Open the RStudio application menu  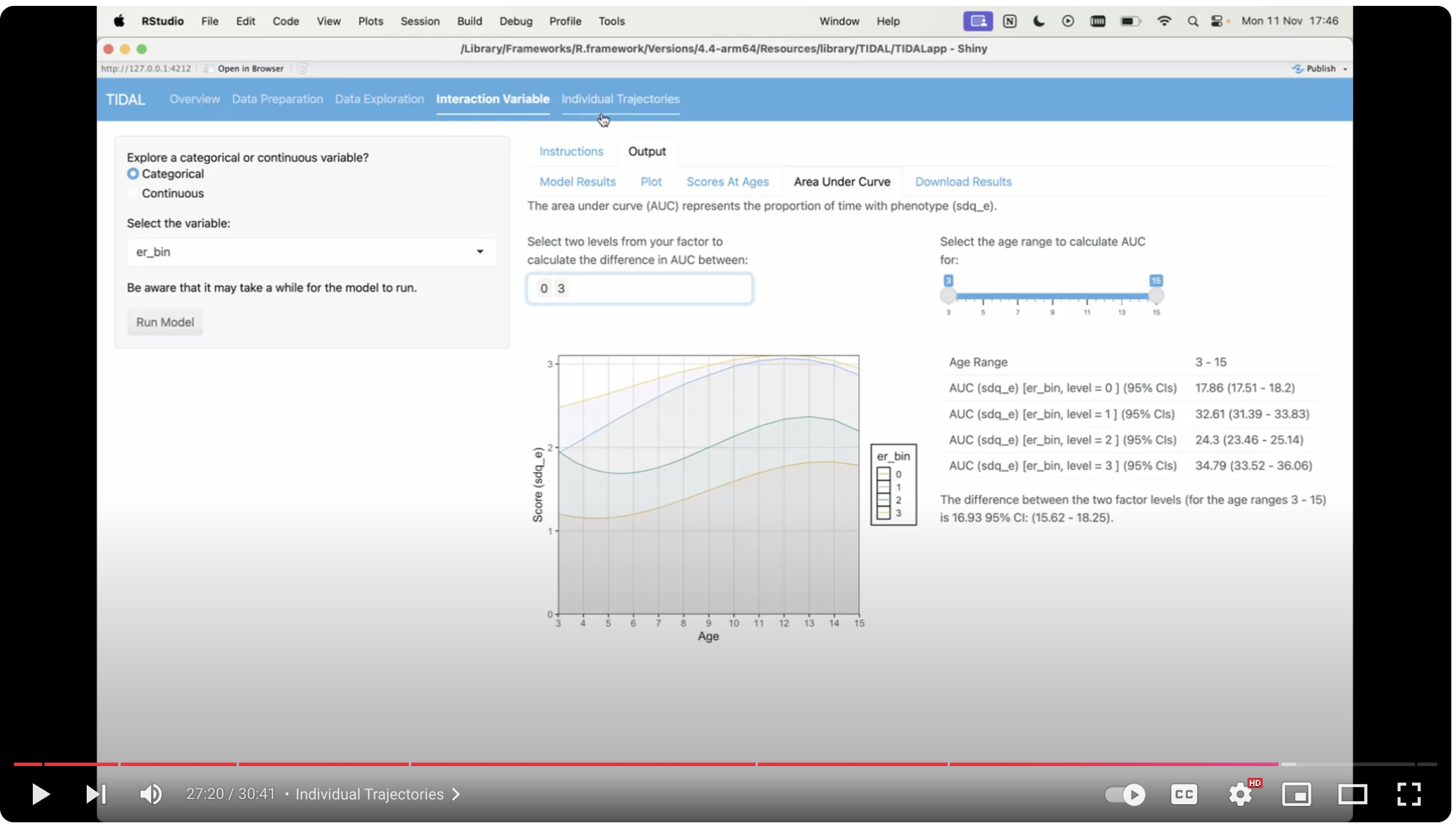[x=162, y=21]
